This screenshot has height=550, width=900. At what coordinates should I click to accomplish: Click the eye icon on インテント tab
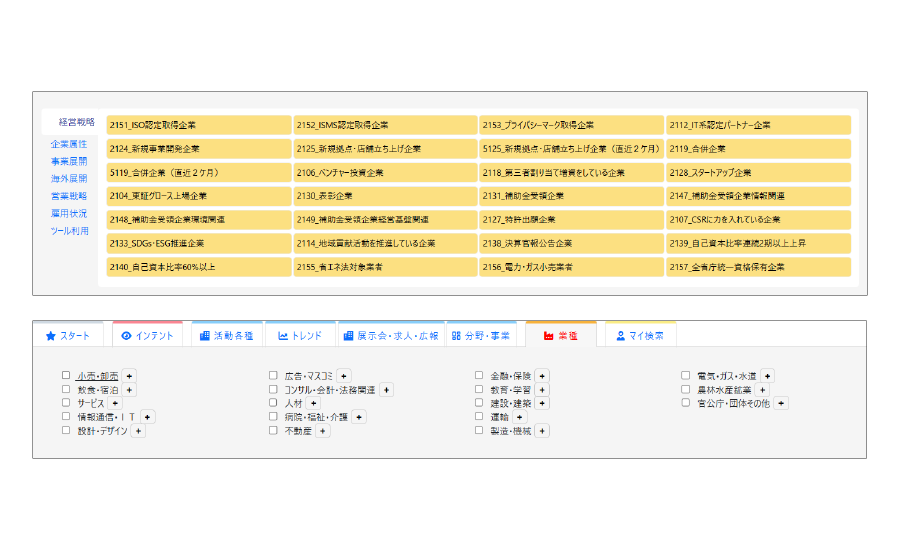point(126,336)
